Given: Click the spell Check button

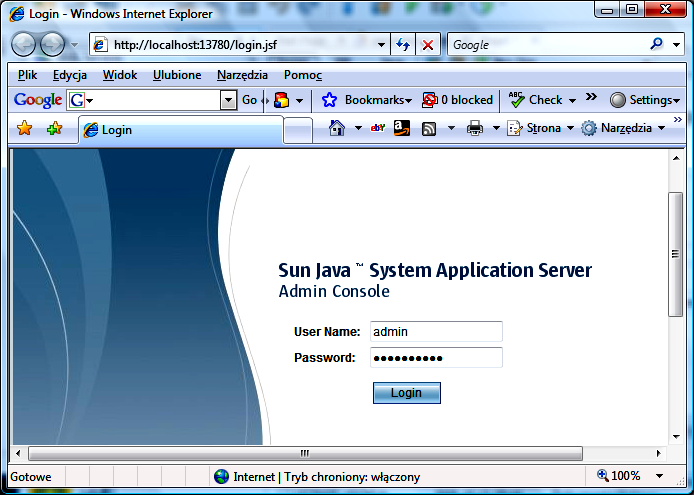Looking at the screenshot, I should point(535,100).
